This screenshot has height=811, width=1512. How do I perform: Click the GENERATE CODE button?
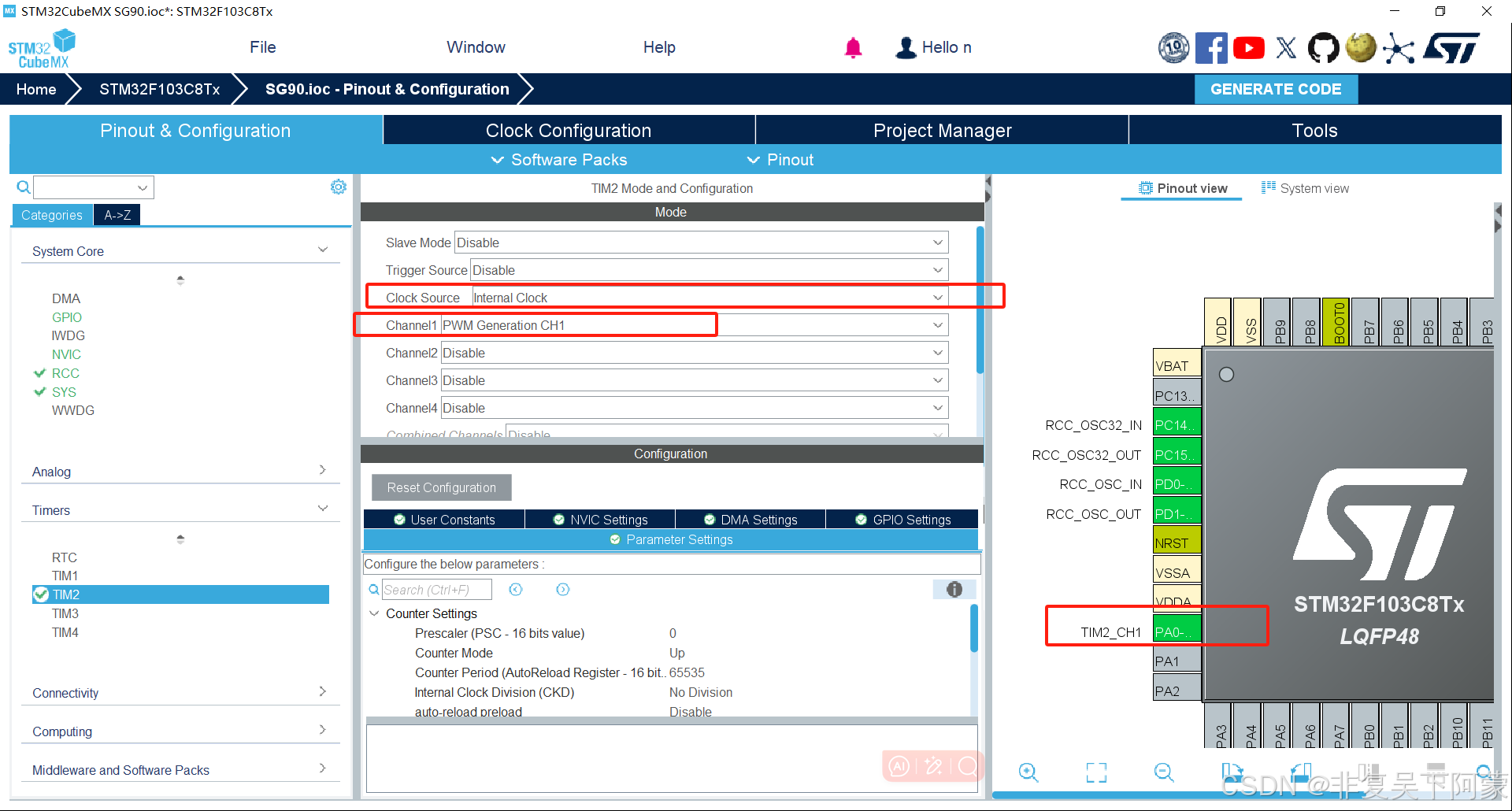click(1276, 89)
